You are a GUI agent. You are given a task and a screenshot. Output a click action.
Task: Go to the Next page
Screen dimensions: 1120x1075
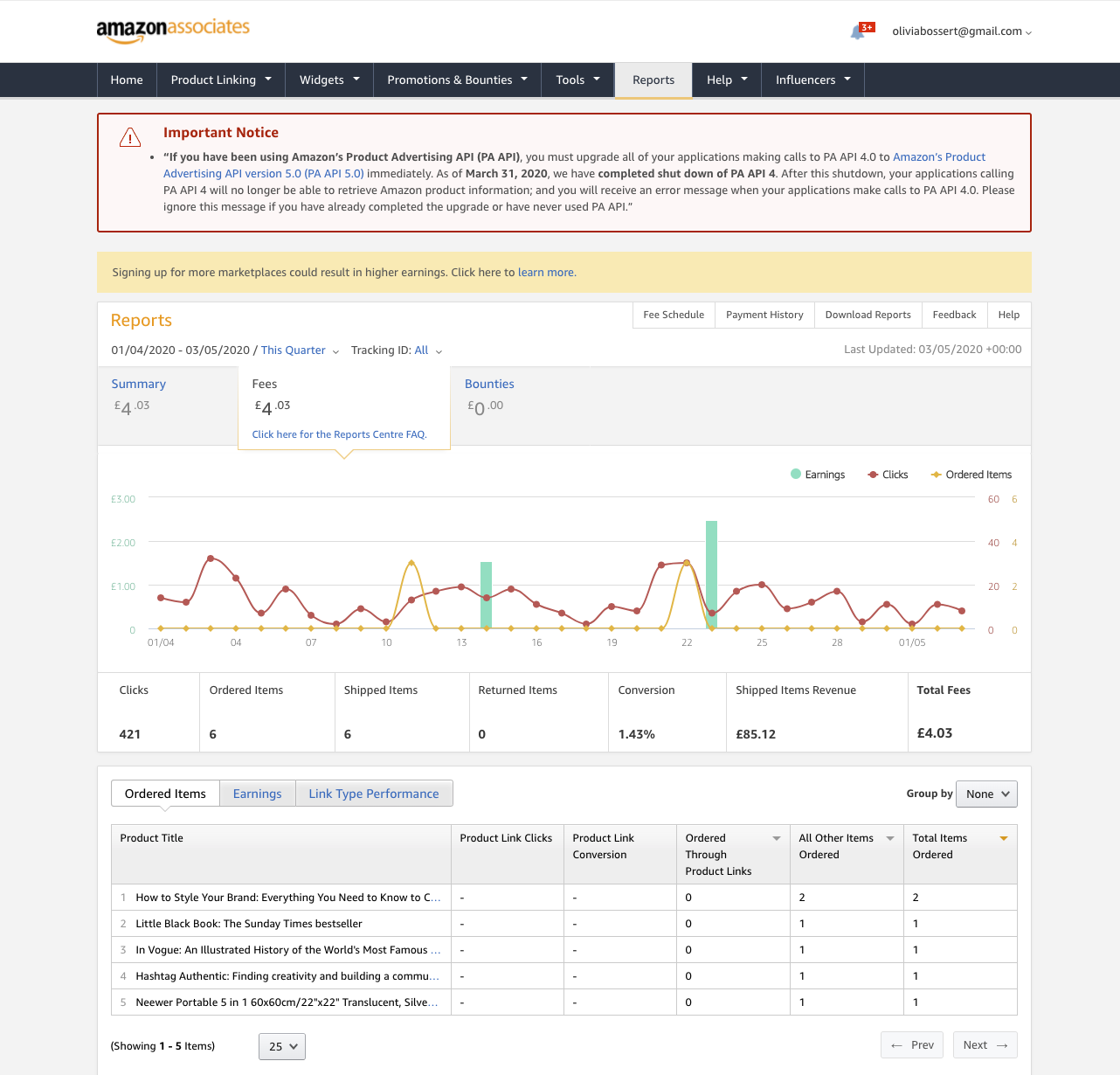pyautogui.click(x=985, y=1045)
